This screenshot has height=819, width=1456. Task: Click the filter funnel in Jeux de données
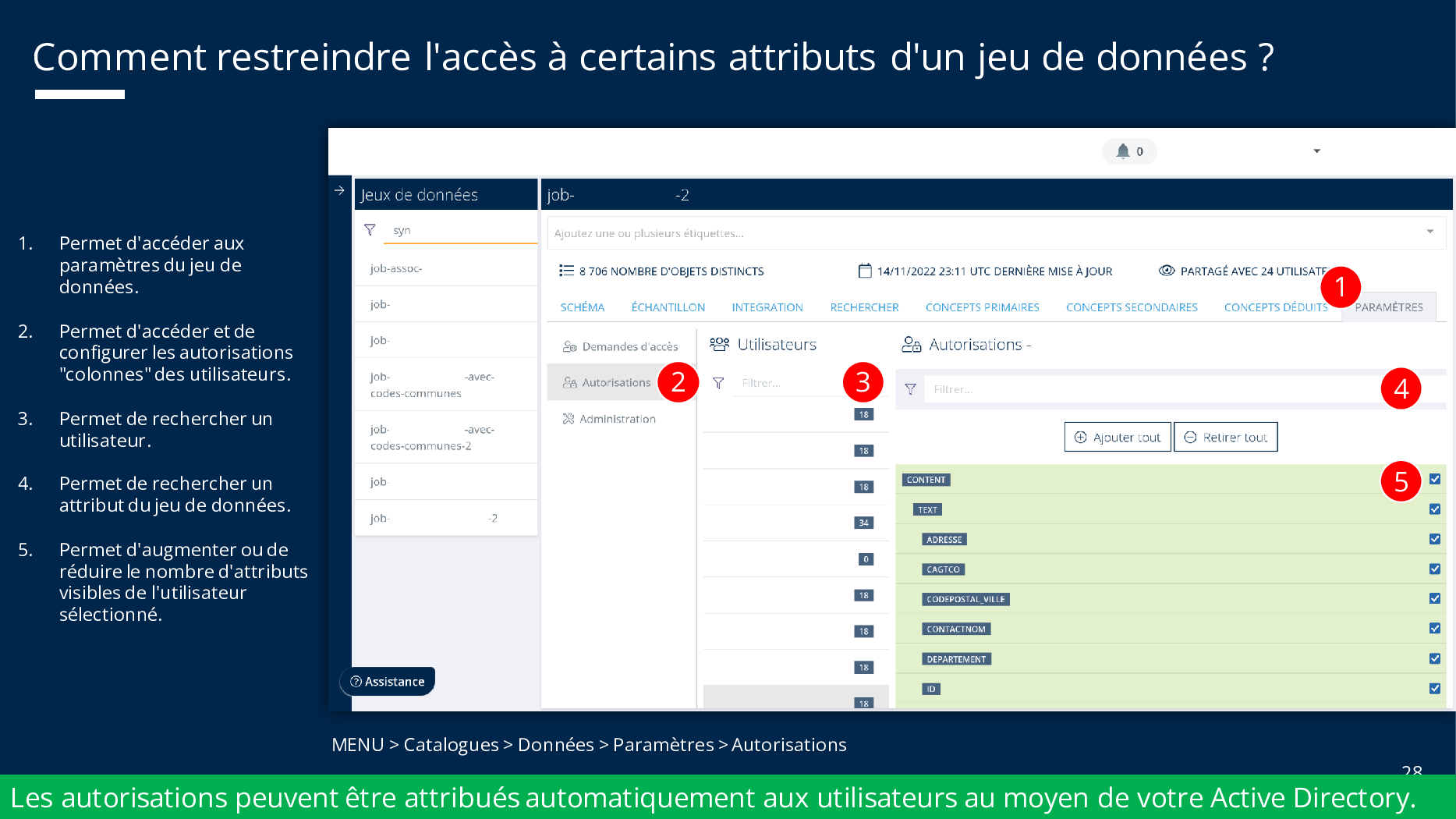[x=370, y=230]
